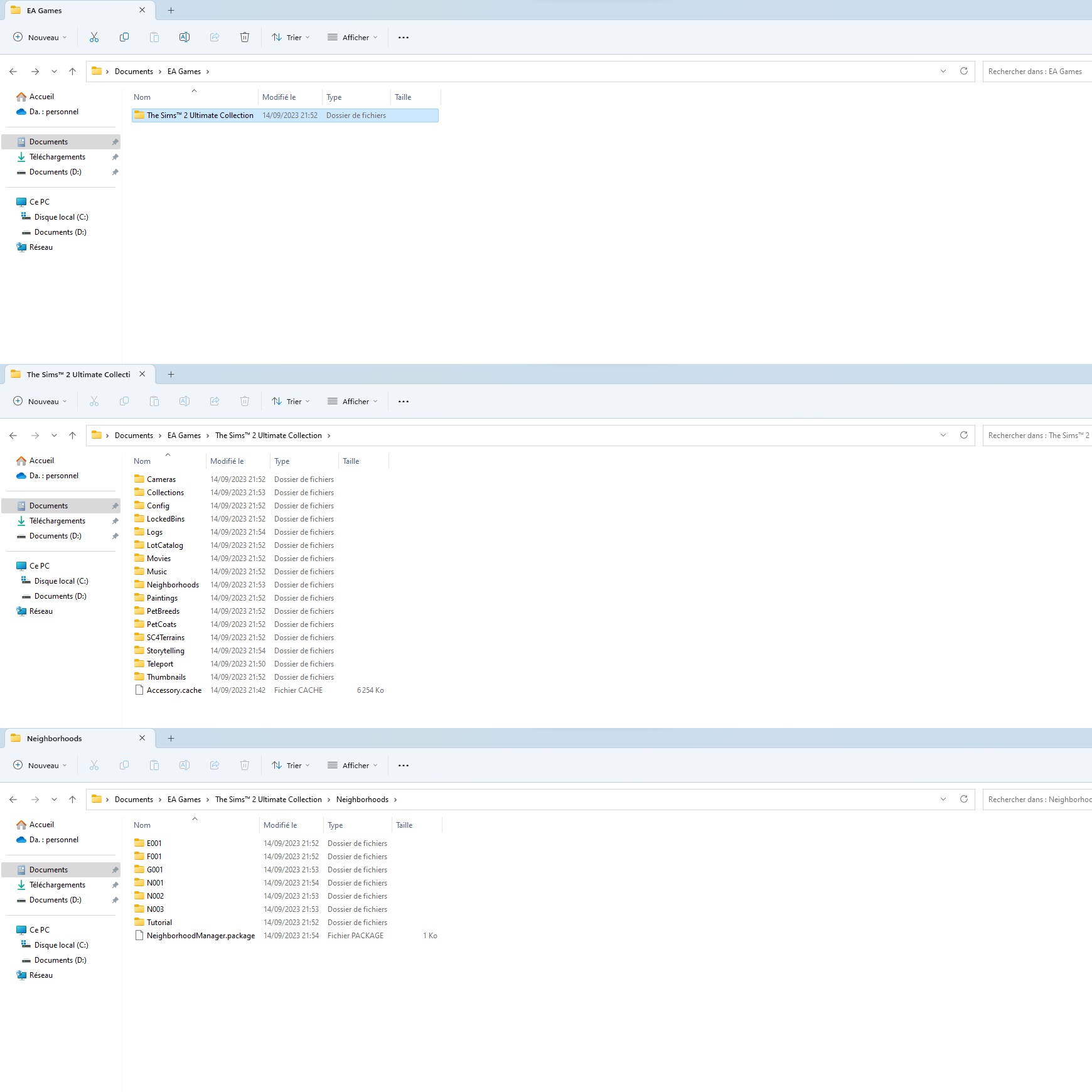Open the Trier sort dropdown in Neighborhoods window
1092x1092 pixels.
tap(291, 766)
